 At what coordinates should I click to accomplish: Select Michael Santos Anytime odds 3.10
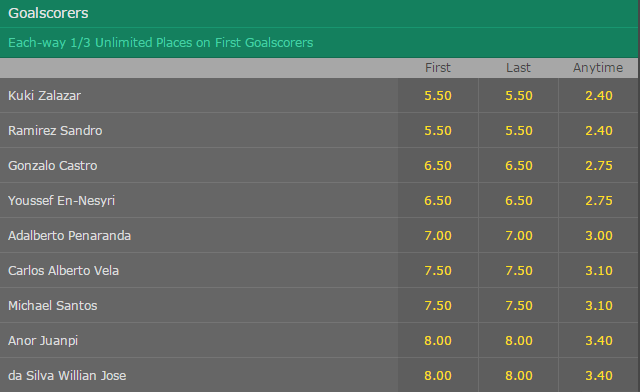(598, 306)
